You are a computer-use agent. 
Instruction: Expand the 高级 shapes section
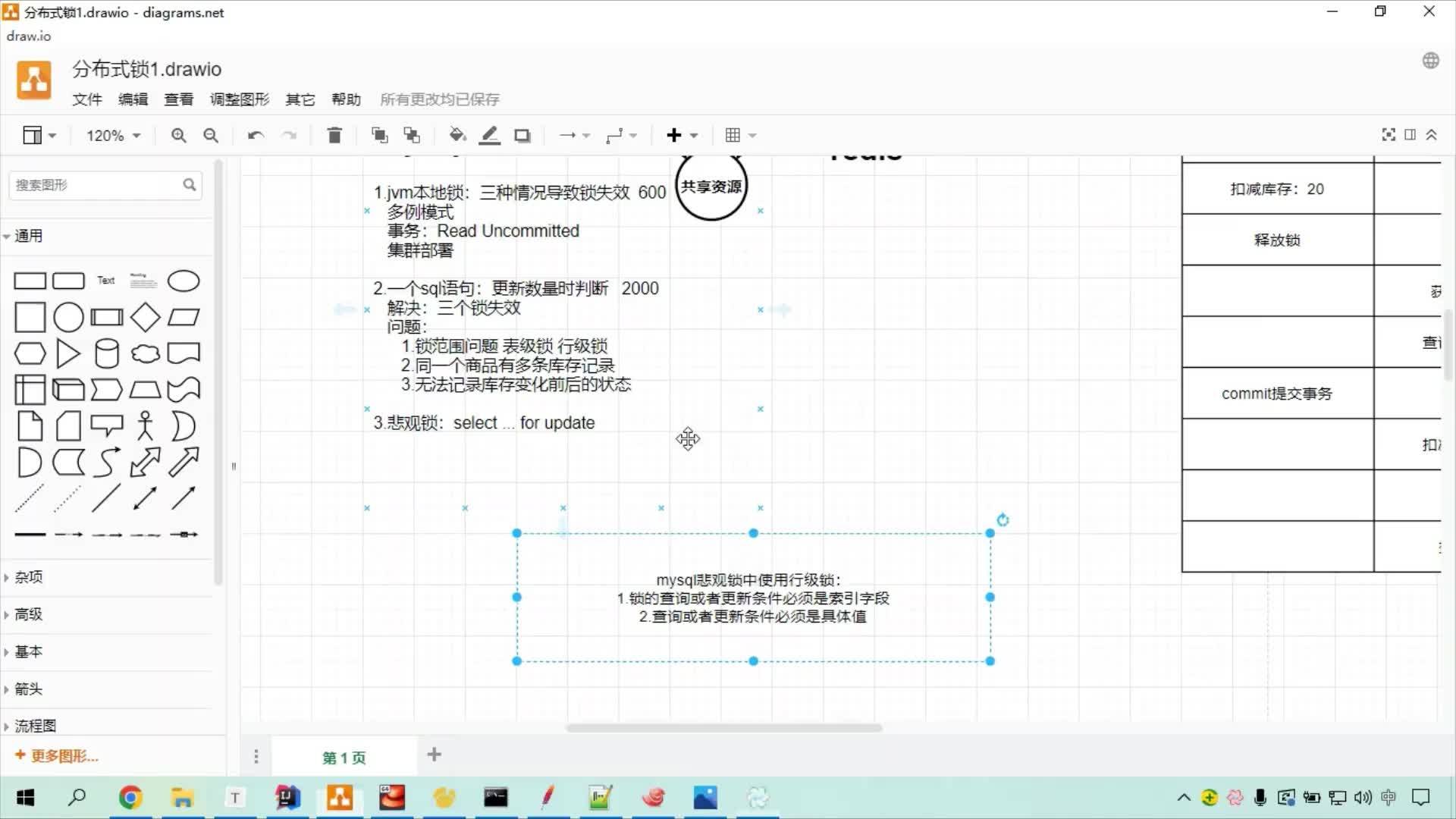coord(106,614)
